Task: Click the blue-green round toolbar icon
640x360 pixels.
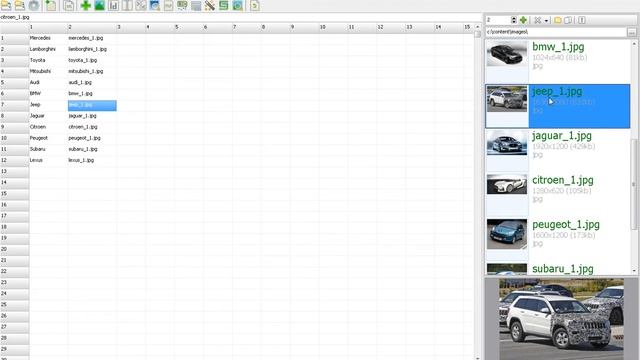Action: tap(238, 5)
